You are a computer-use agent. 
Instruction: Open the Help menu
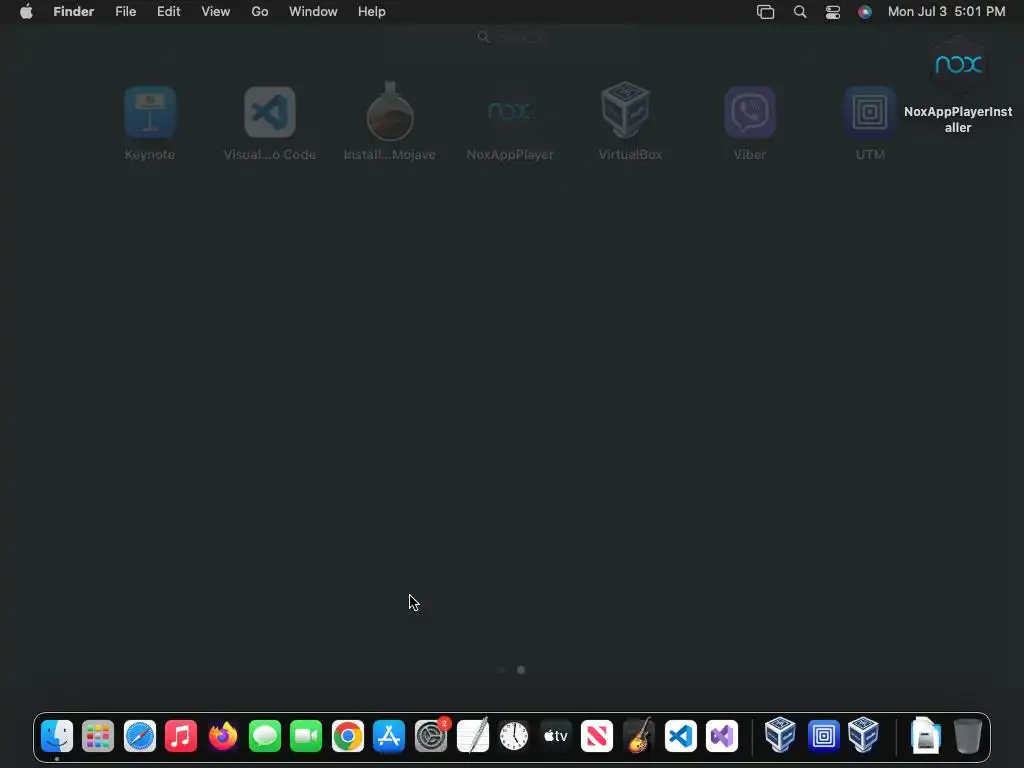click(372, 11)
